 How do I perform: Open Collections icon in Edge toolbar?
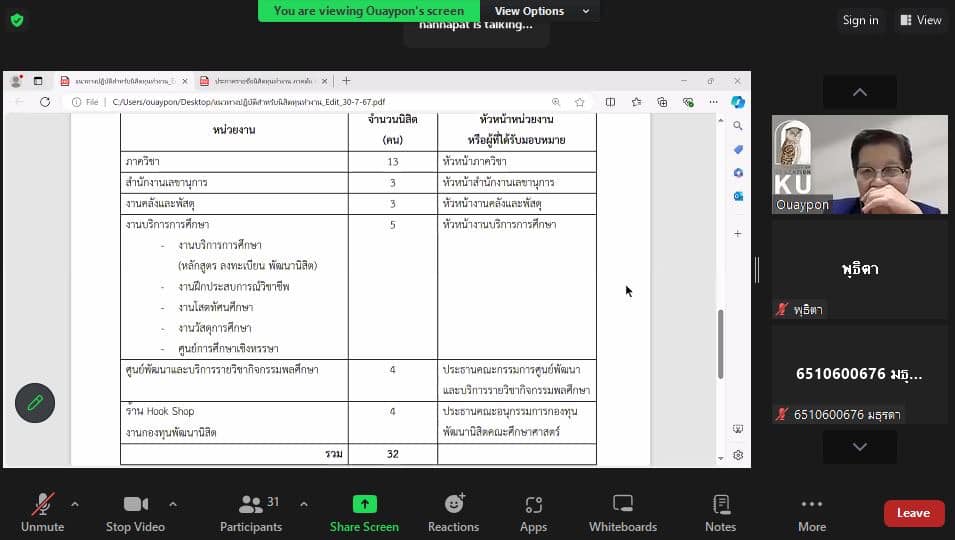click(662, 102)
